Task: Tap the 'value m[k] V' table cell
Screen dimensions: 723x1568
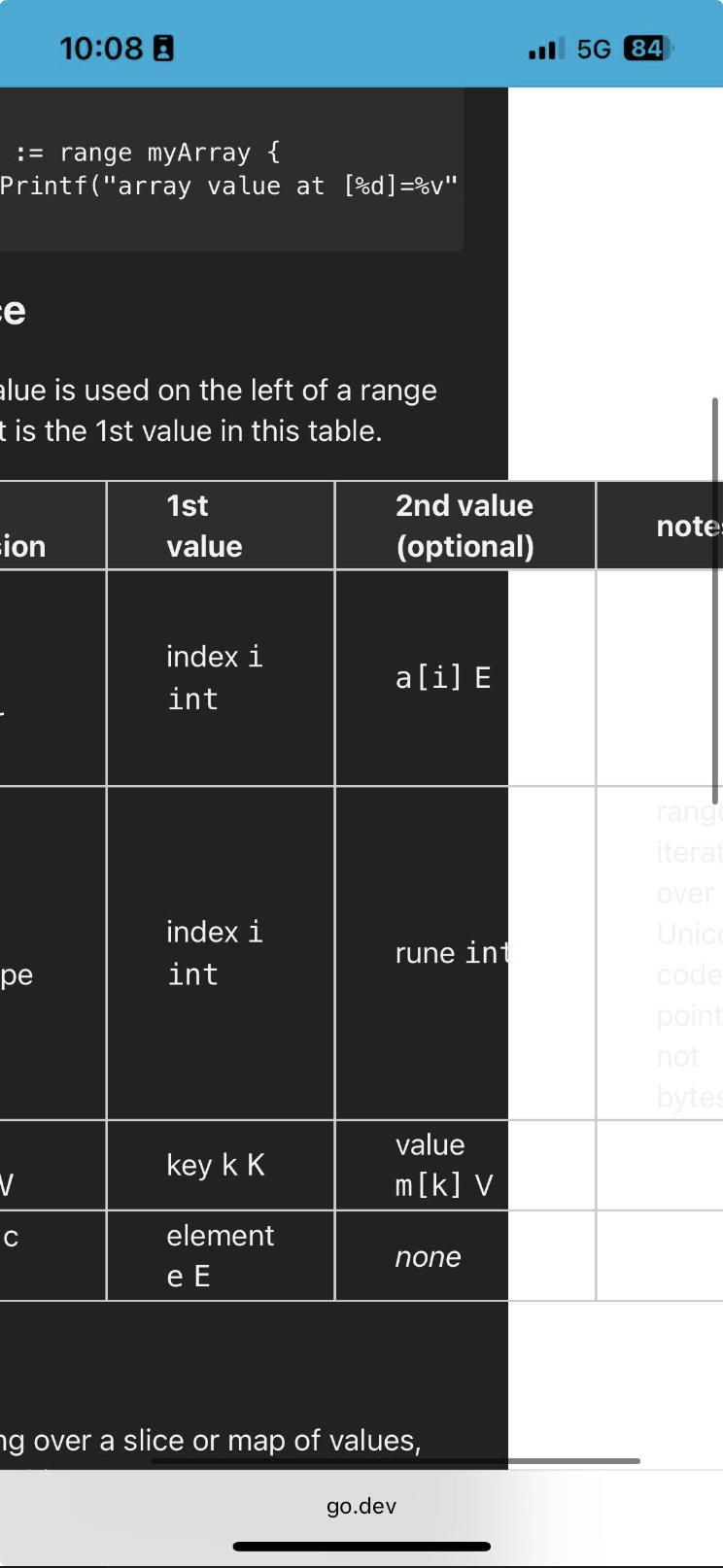Action: coord(465,1165)
